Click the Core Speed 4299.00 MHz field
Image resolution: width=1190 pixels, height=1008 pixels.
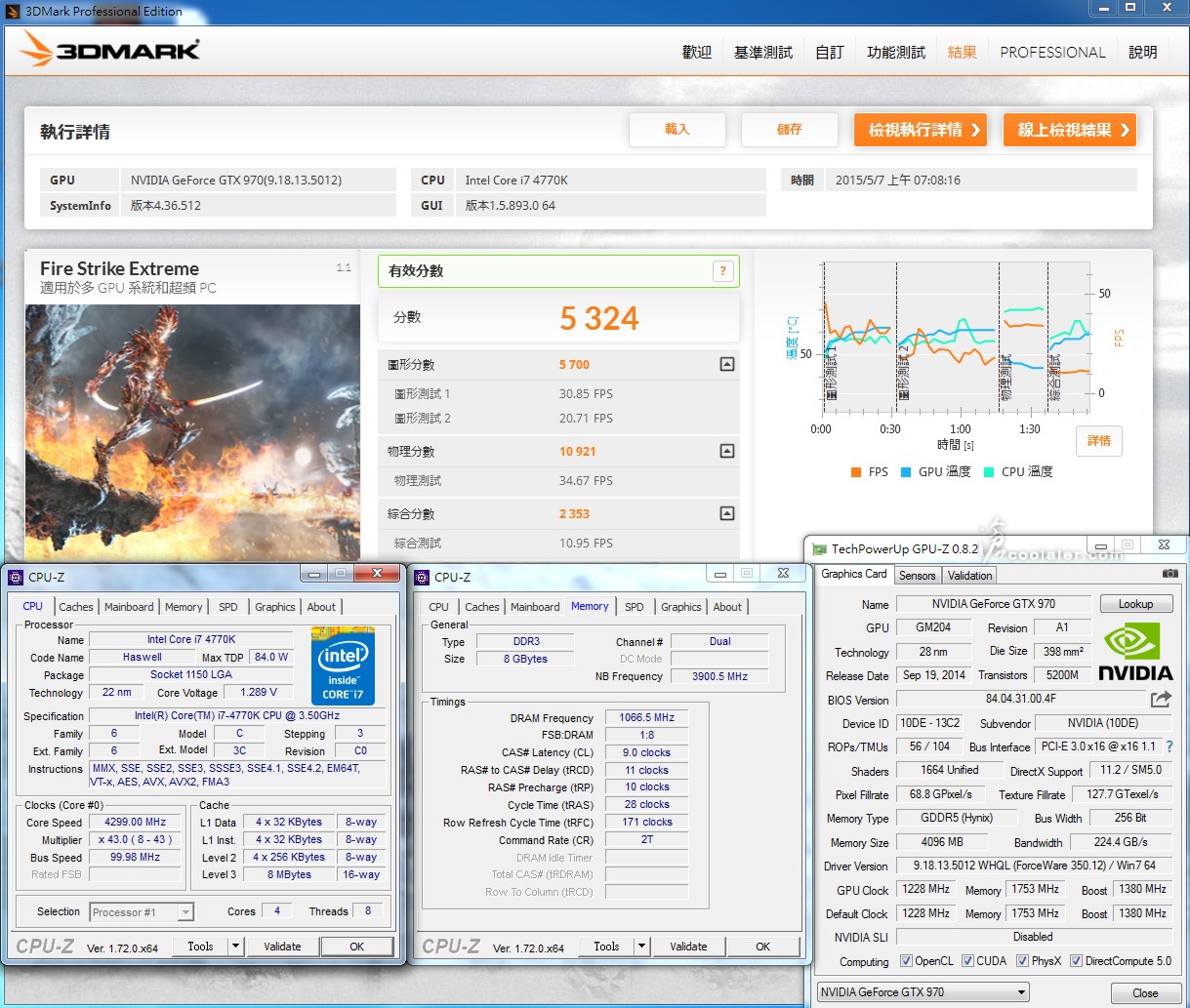point(136,822)
